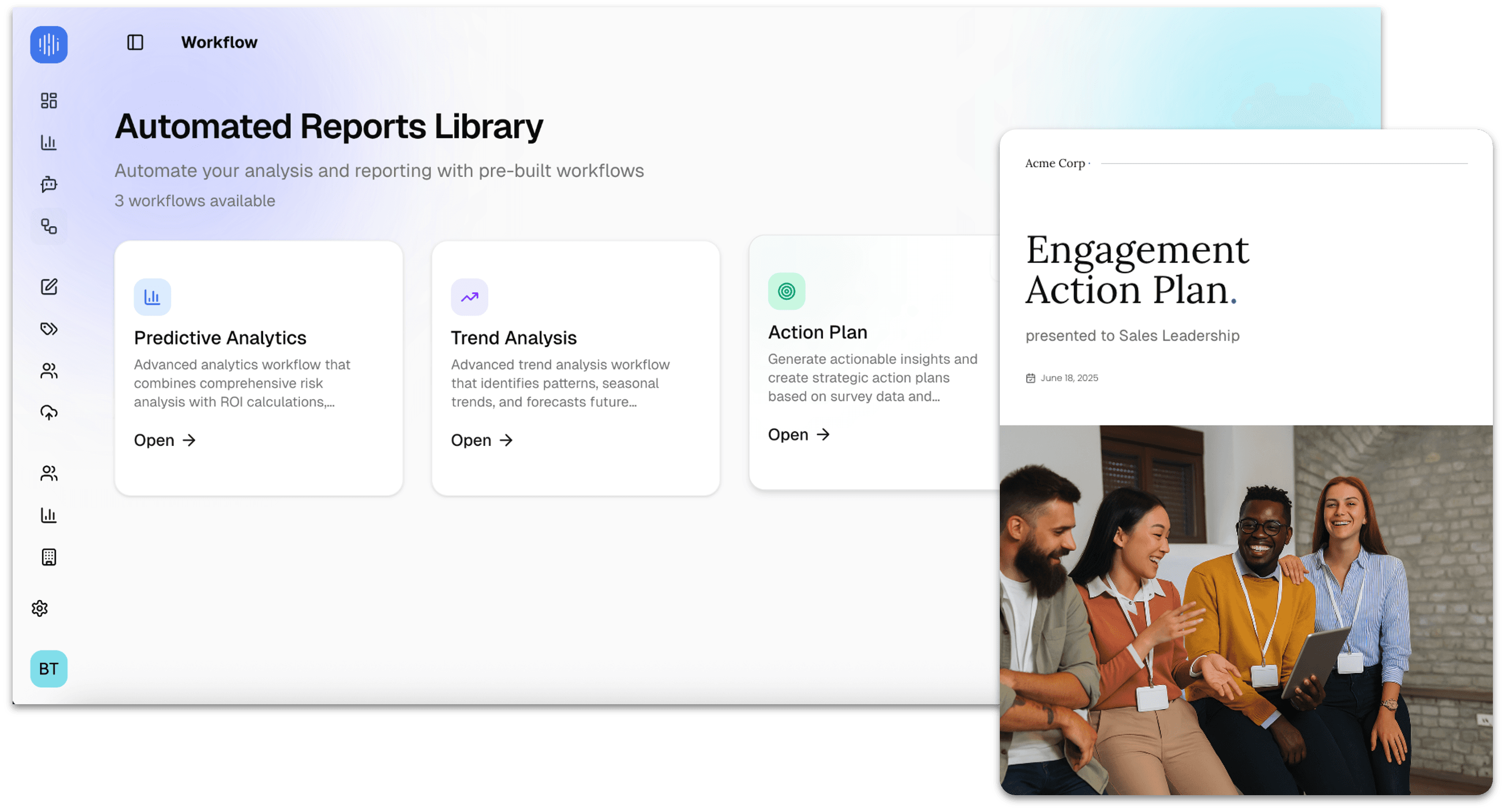Click the BT user avatar
The image size is (1505, 812).
pyautogui.click(x=48, y=668)
